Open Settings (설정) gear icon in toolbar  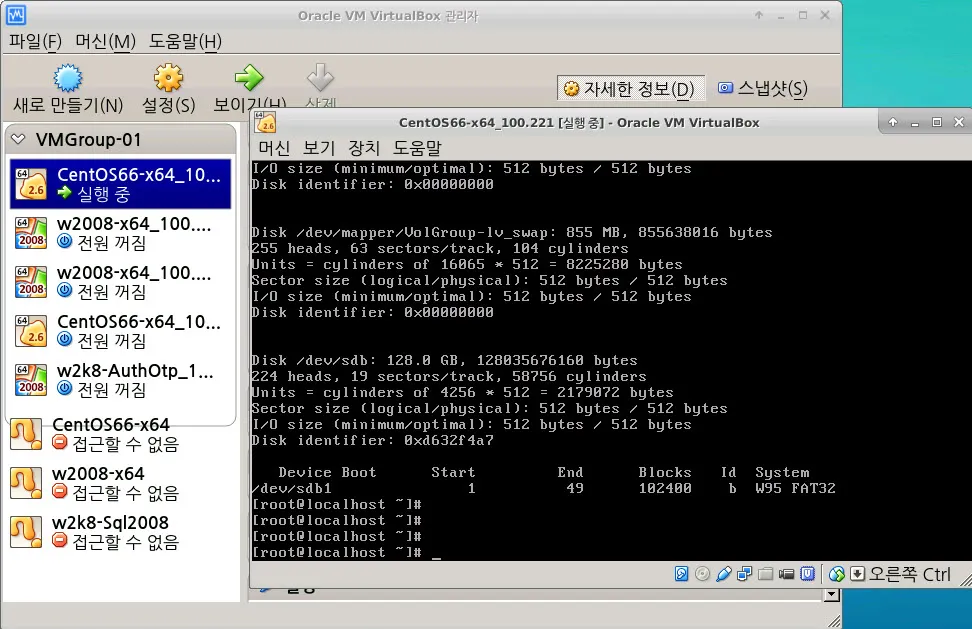pos(168,78)
